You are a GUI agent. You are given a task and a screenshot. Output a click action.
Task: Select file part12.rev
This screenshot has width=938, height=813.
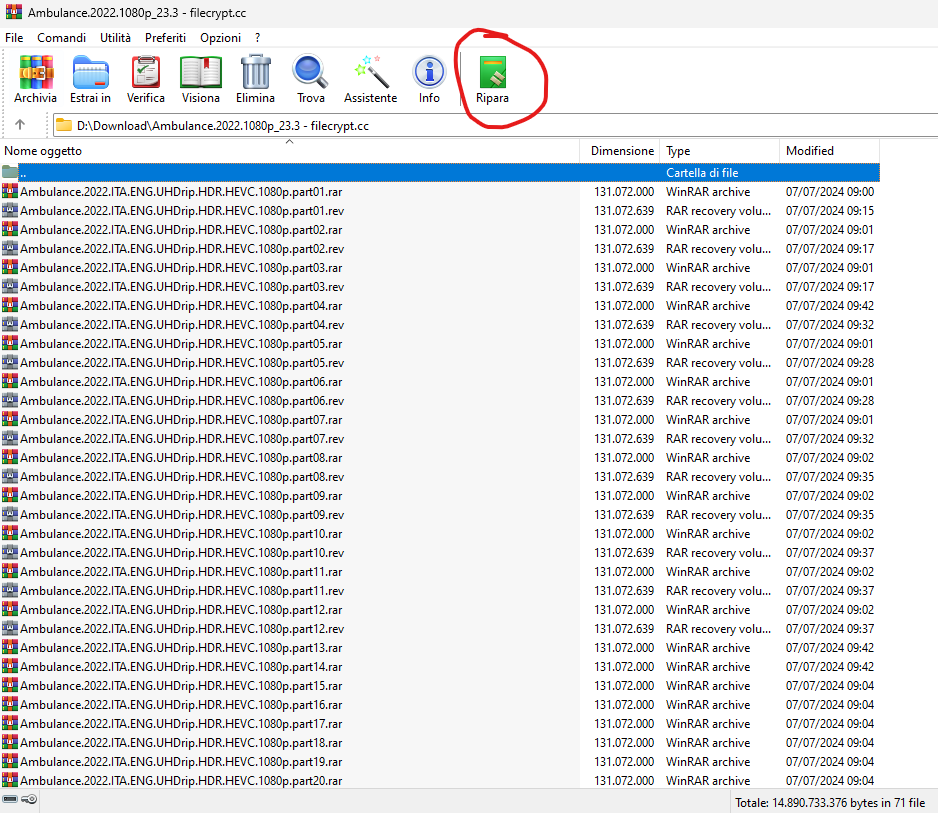(440, 629)
